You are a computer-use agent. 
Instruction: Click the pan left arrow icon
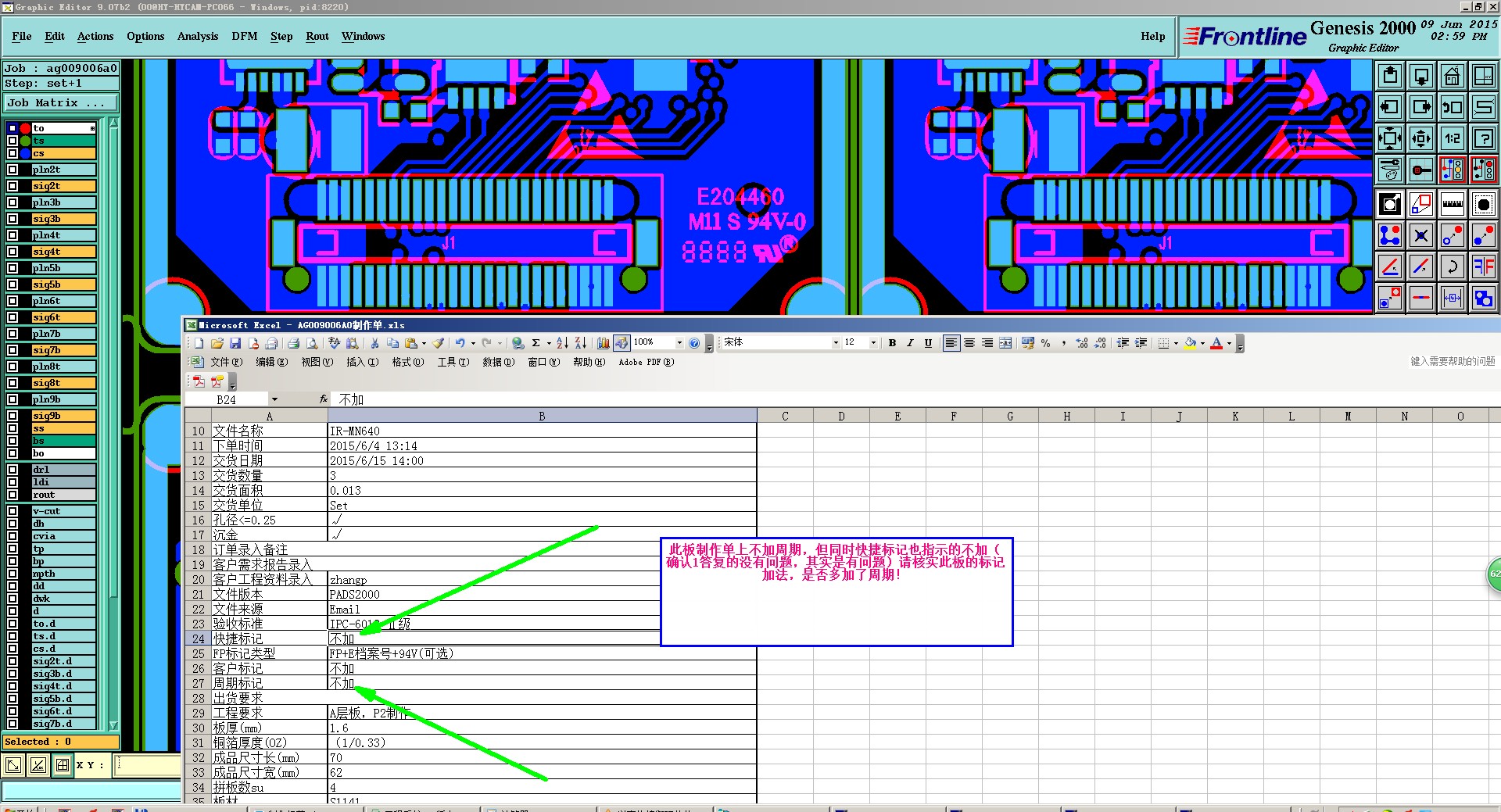[x=1390, y=107]
